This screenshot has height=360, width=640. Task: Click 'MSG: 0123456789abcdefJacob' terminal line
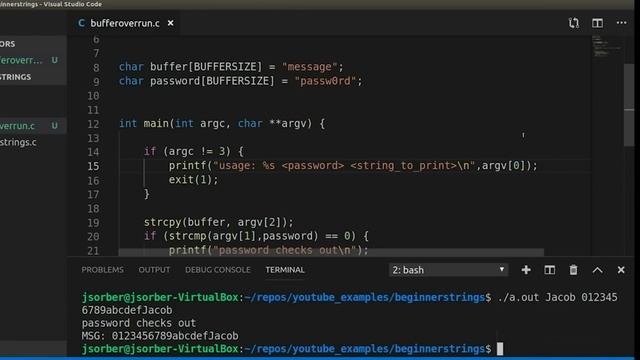click(160, 336)
